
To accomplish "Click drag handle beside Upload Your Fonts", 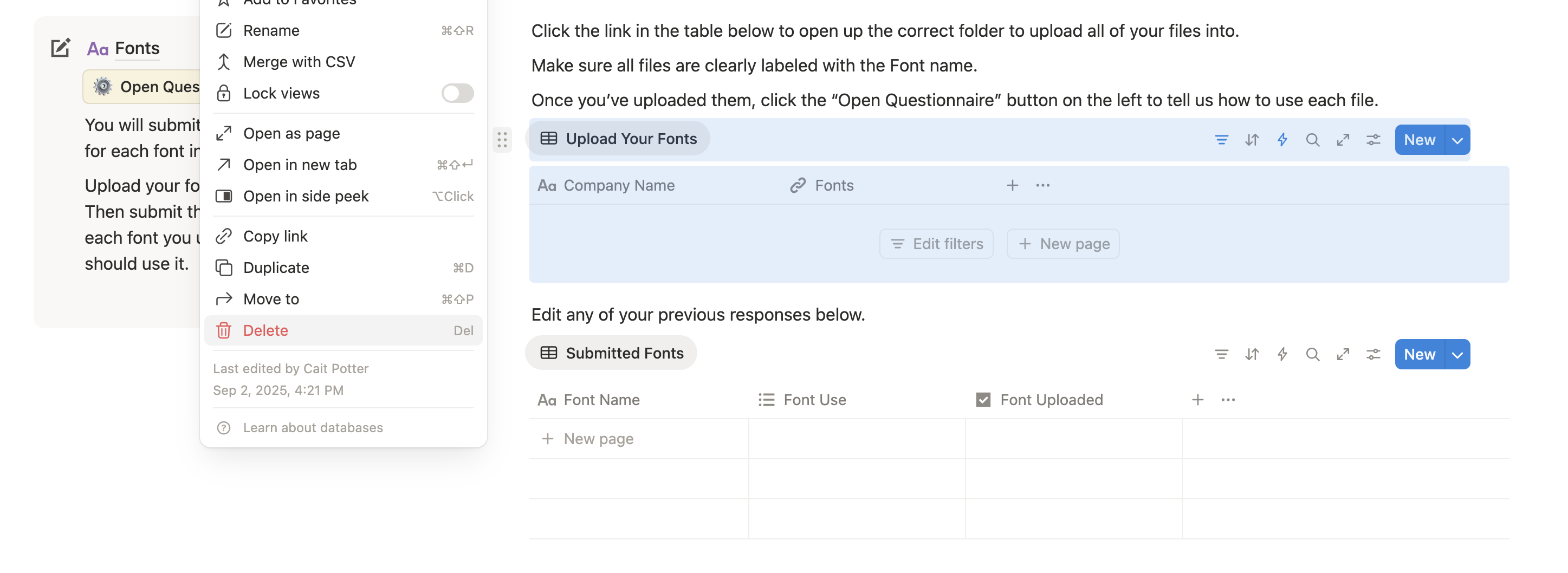I will pos(502,140).
